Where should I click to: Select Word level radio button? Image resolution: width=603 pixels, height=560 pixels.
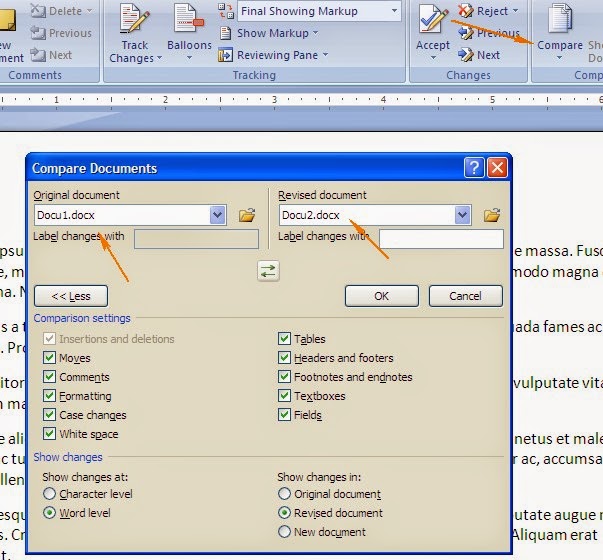pos(49,513)
